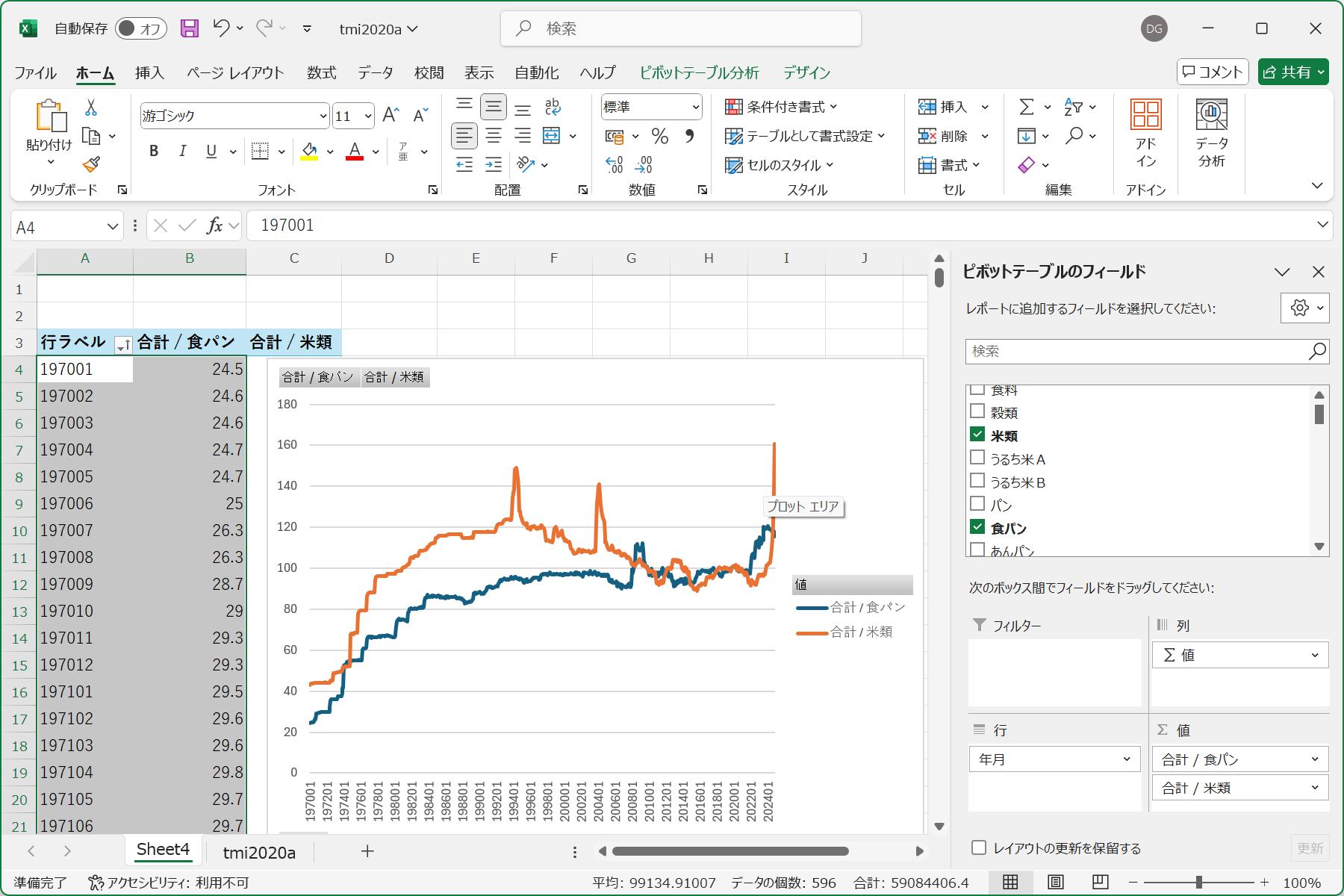This screenshot has height=896, width=1344.
Task: Switch to Page Layout view in status bar
Action: [1055, 883]
